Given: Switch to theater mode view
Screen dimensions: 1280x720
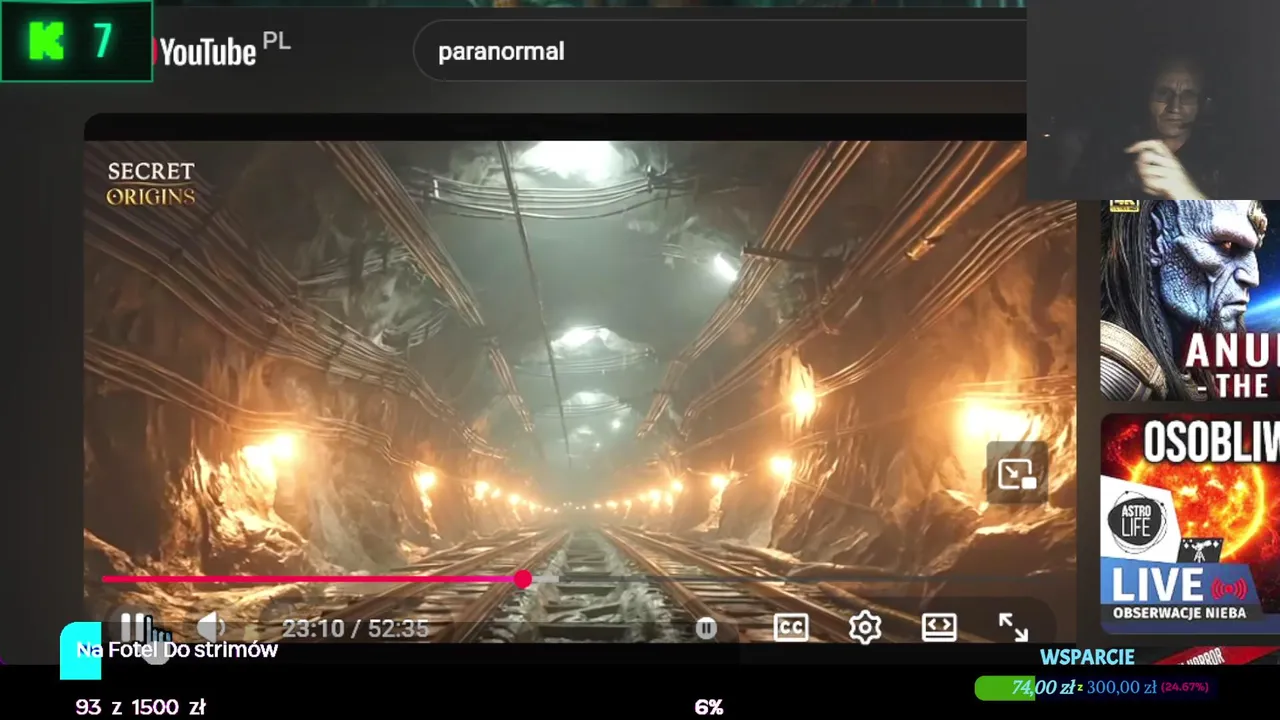Looking at the screenshot, I should coord(939,627).
